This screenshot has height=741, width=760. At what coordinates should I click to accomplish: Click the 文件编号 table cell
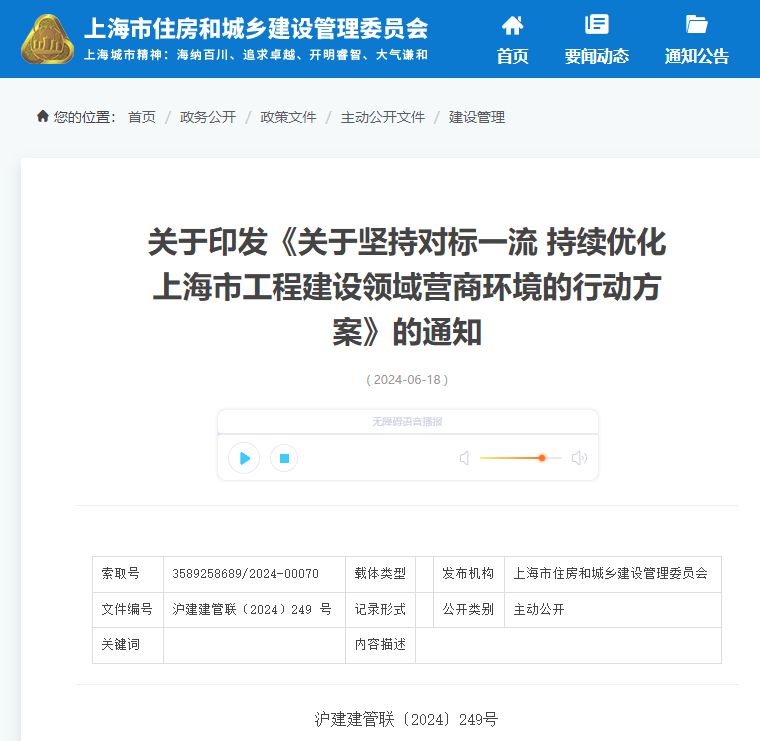[128, 610]
